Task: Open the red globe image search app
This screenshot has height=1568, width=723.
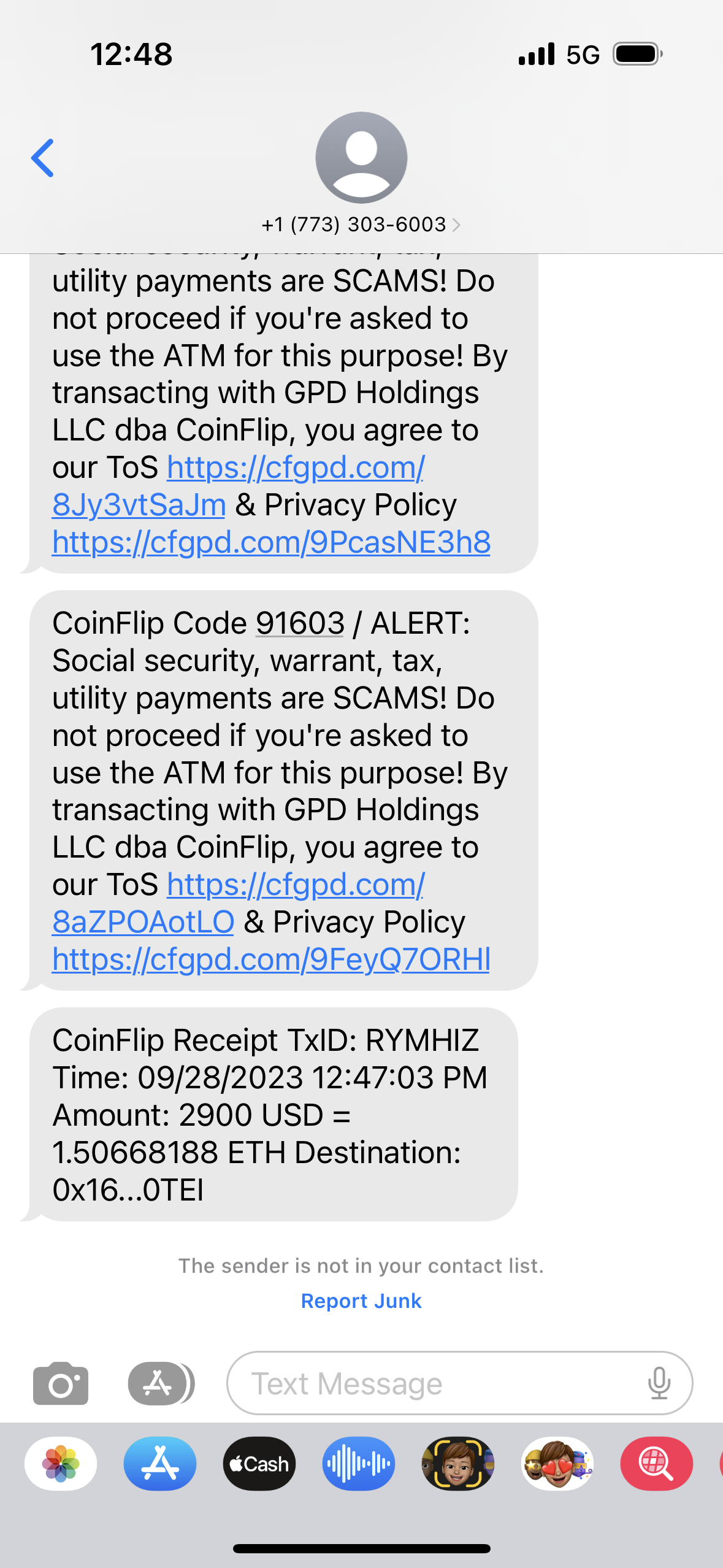Action: [x=656, y=1464]
